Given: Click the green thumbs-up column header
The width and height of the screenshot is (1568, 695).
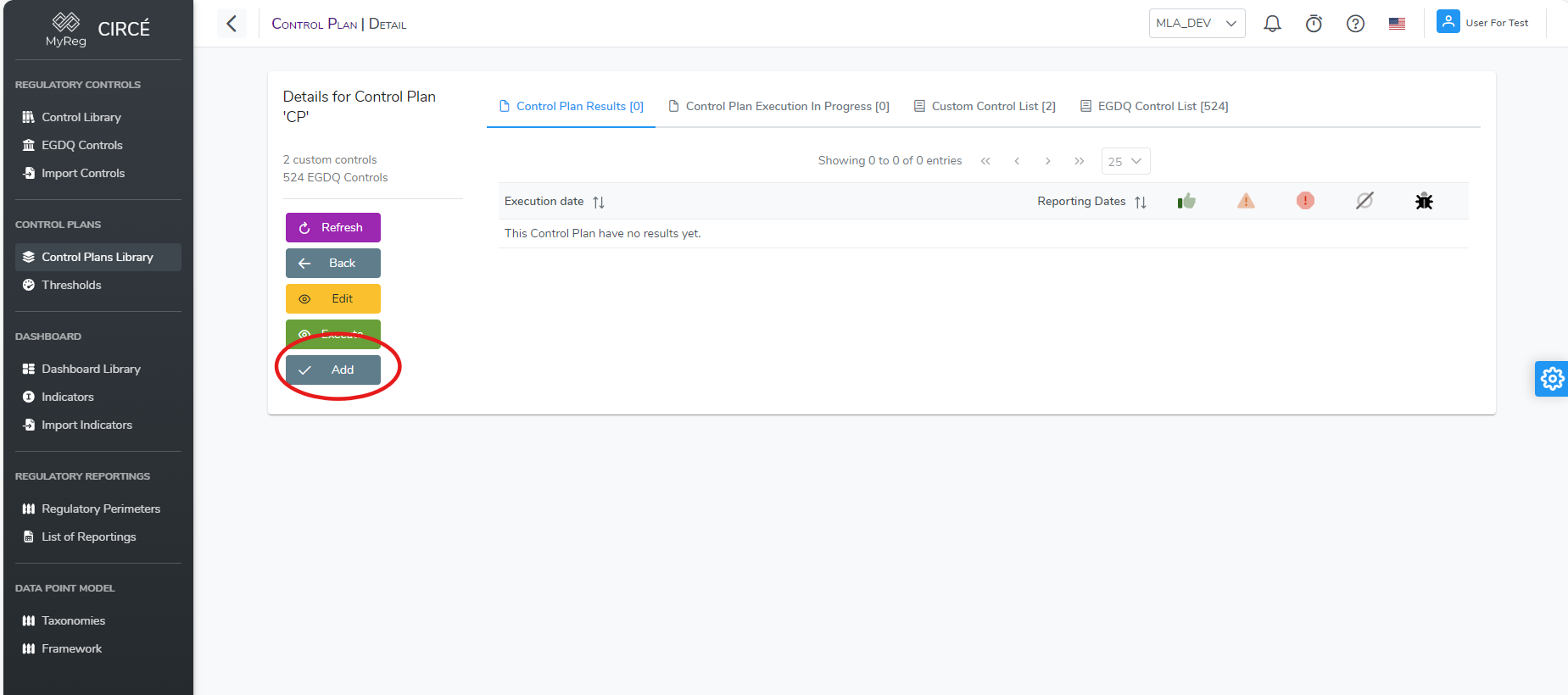Looking at the screenshot, I should 1186,201.
